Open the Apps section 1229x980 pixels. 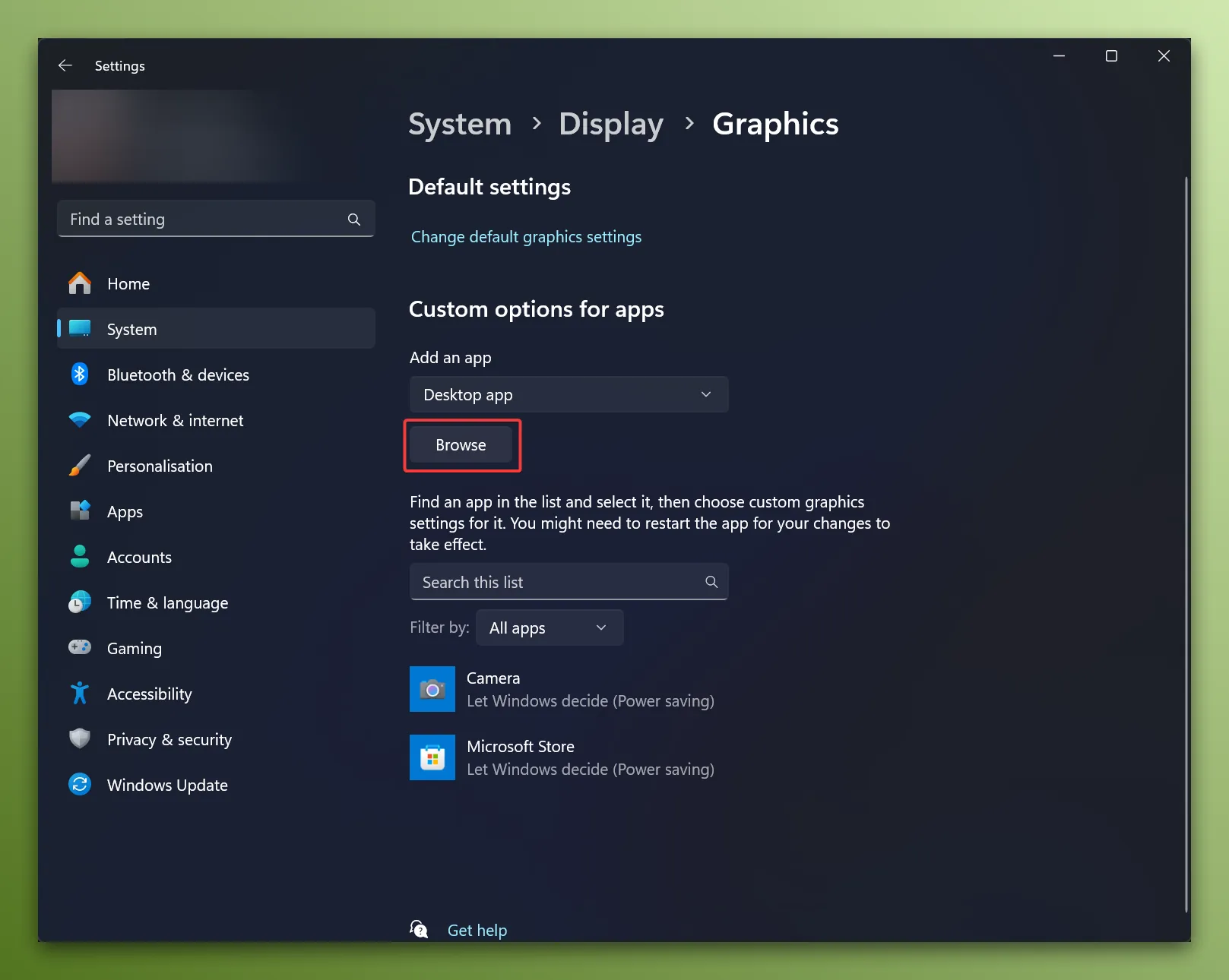point(124,511)
